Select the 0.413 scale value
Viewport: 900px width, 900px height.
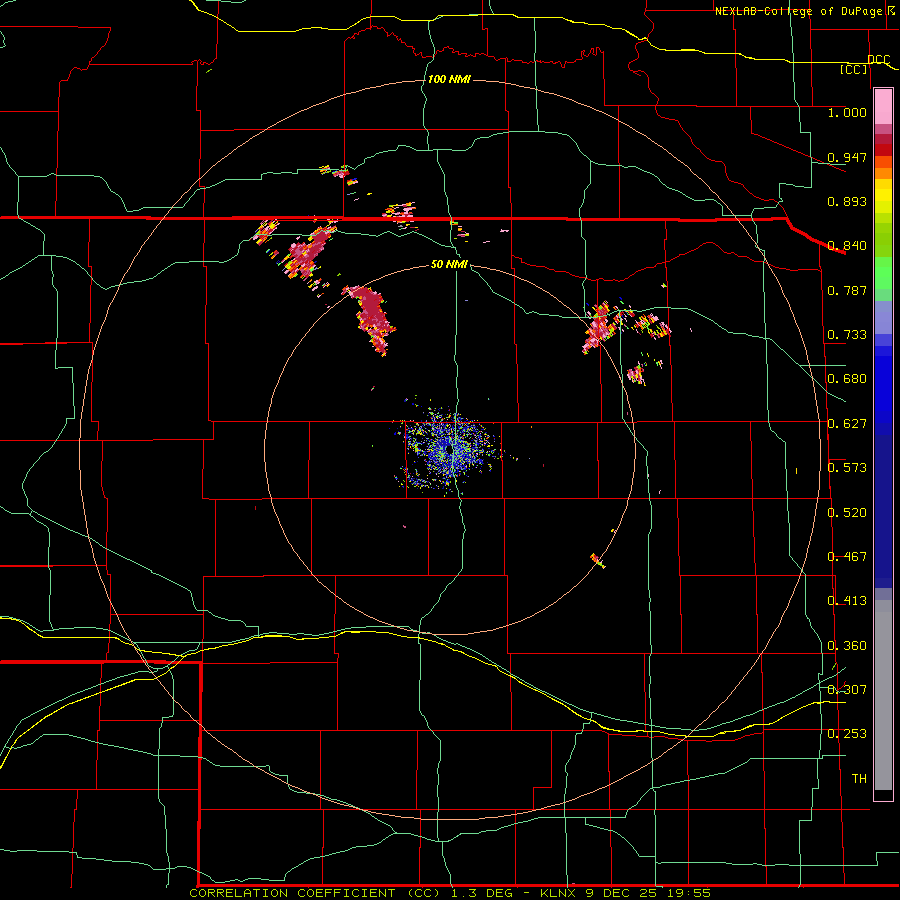point(847,601)
